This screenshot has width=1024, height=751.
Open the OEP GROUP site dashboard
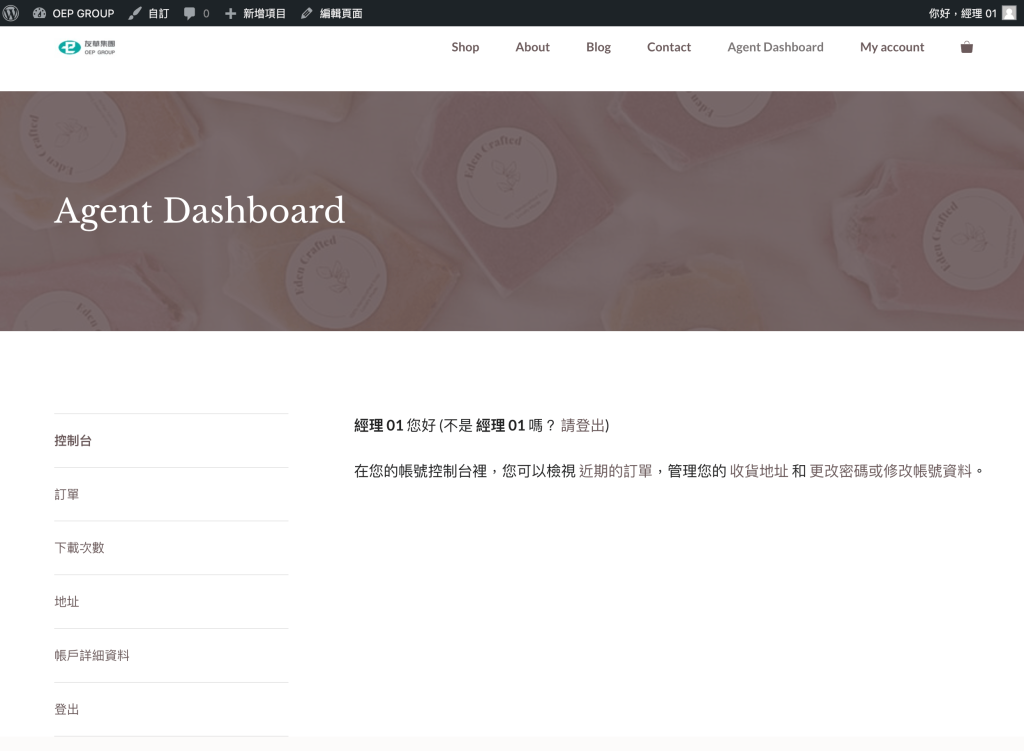[74, 13]
